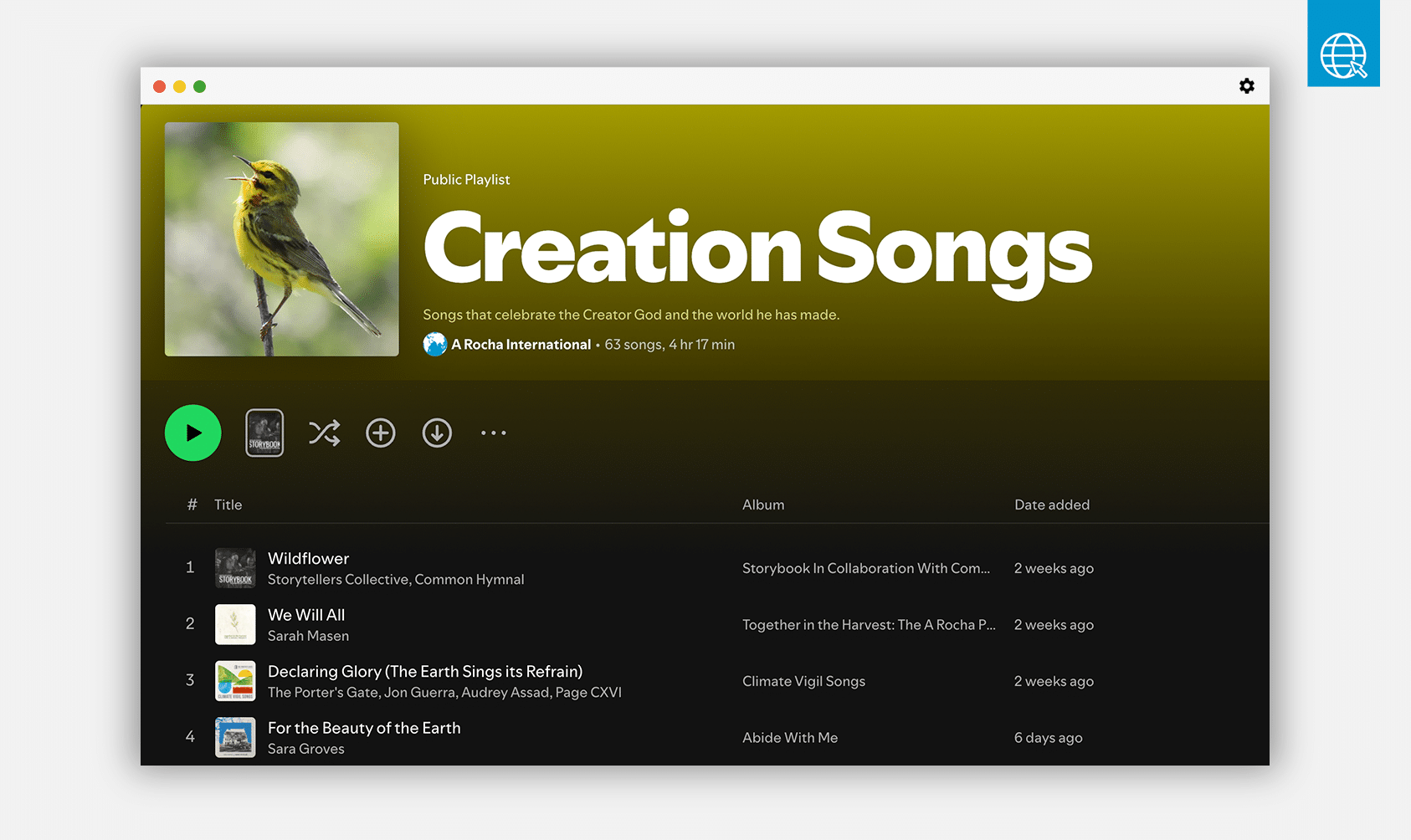1411x840 pixels.
Task: Open the three-dot more options menu
Action: [494, 433]
